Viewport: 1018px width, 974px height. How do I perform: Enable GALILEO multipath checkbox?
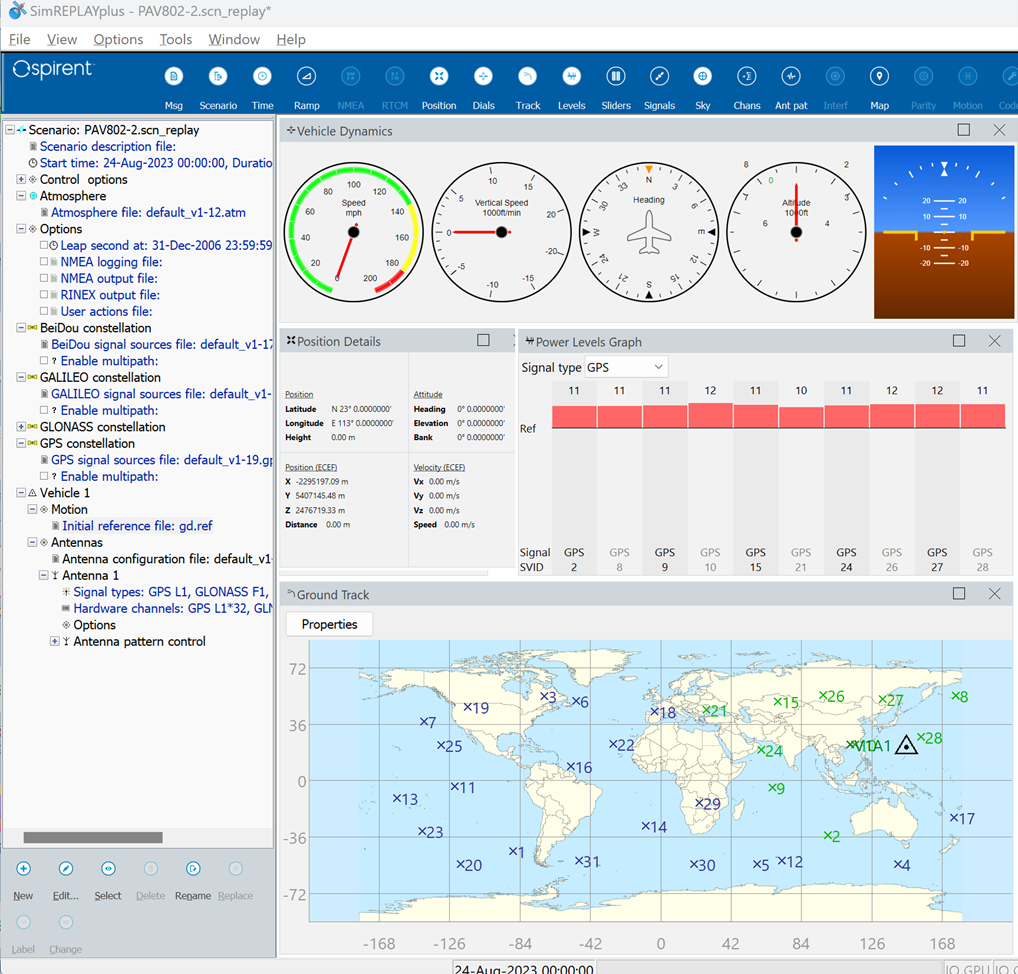[x=43, y=410]
